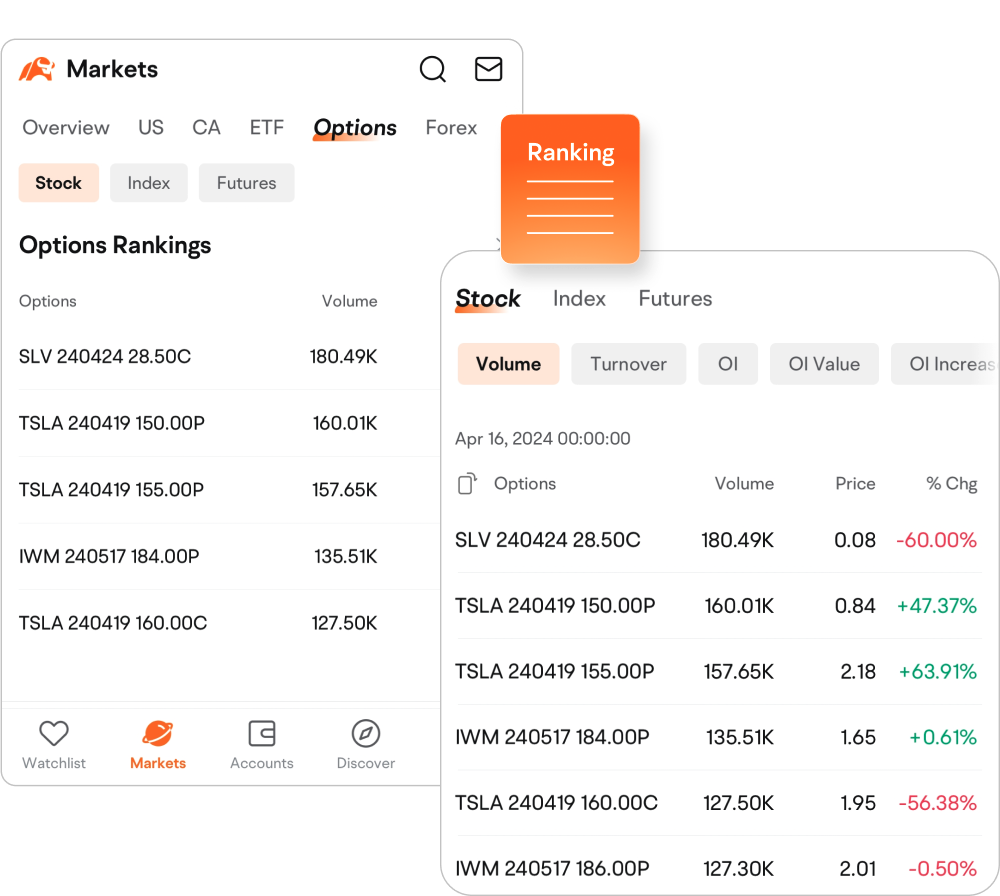The image size is (1000, 896).
Task: Switch to the ETF tab
Action: (266, 128)
